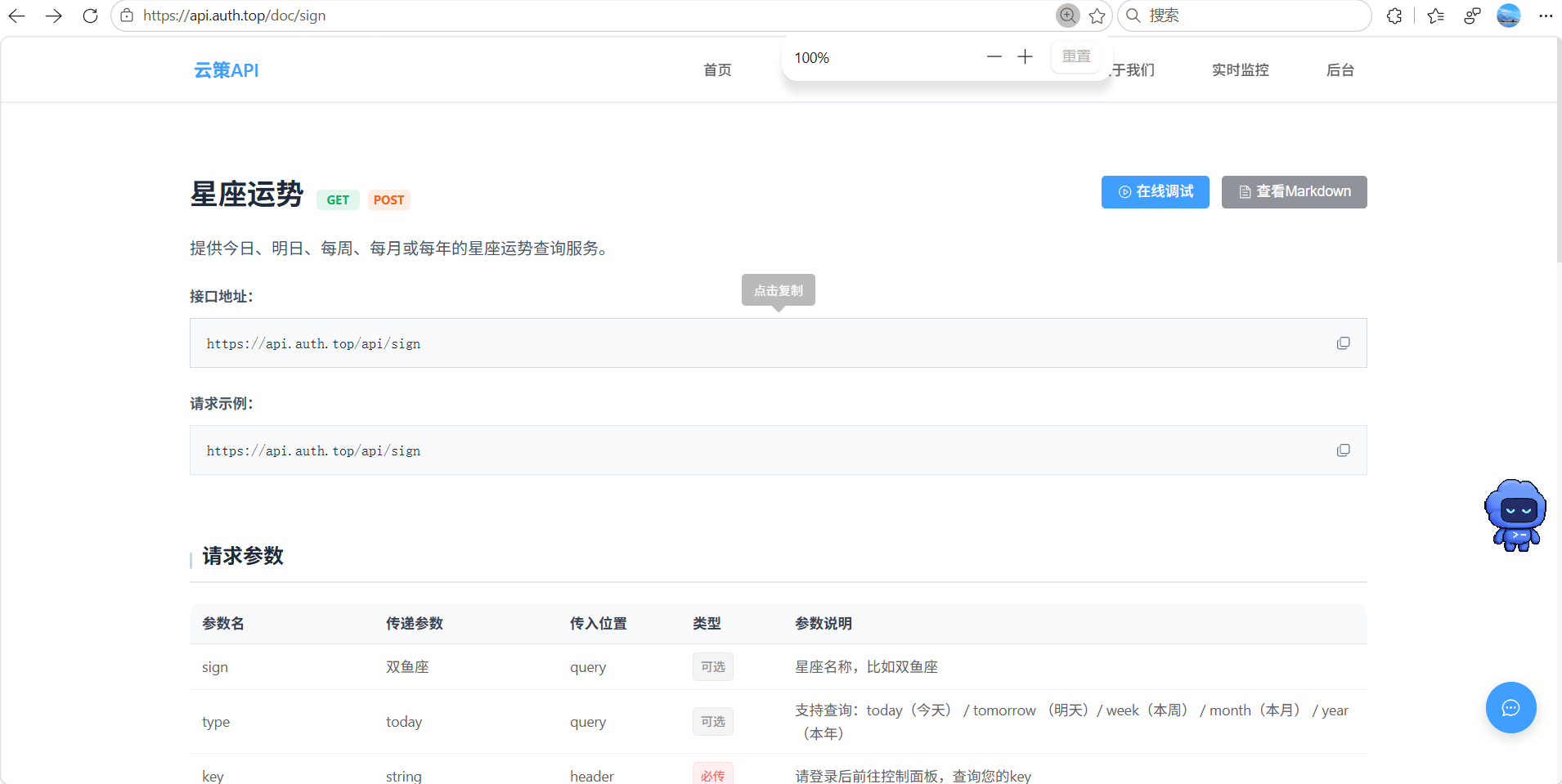Open the 在线调试 online debug button

tap(1155, 192)
